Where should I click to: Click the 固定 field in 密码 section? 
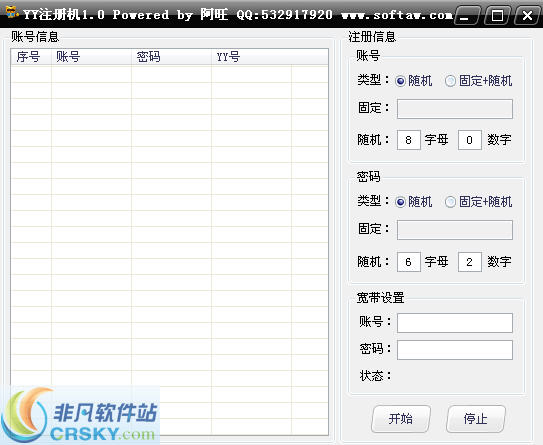coord(455,230)
